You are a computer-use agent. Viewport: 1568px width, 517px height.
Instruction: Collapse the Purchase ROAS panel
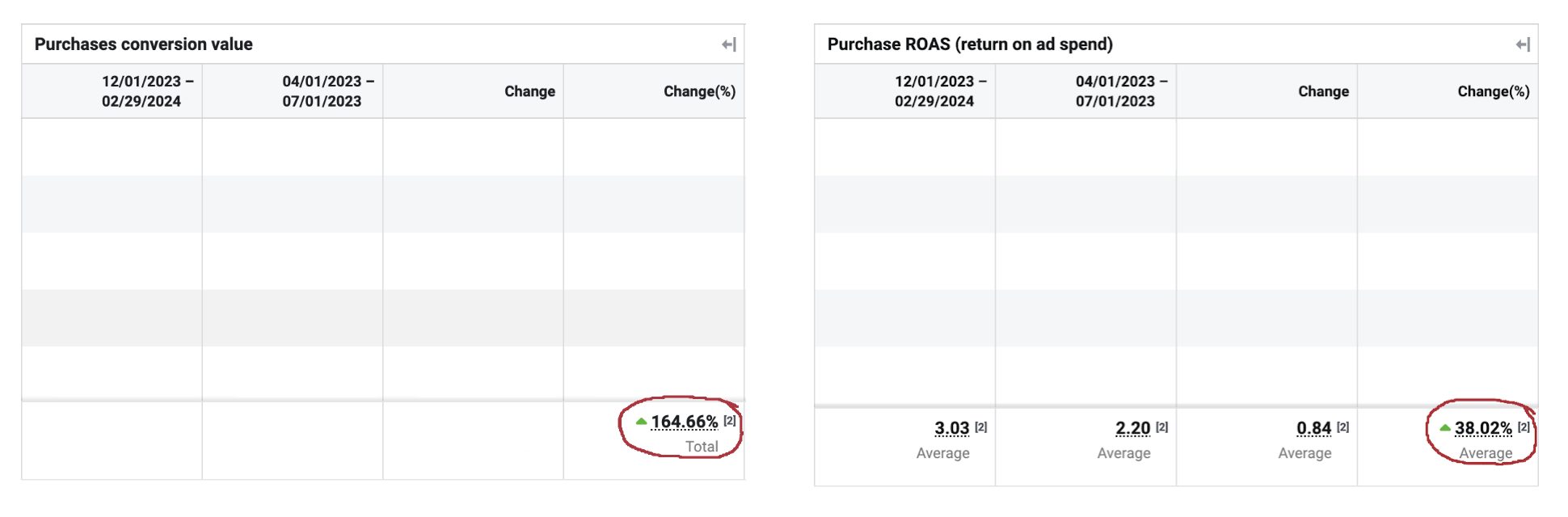click(x=1523, y=44)
